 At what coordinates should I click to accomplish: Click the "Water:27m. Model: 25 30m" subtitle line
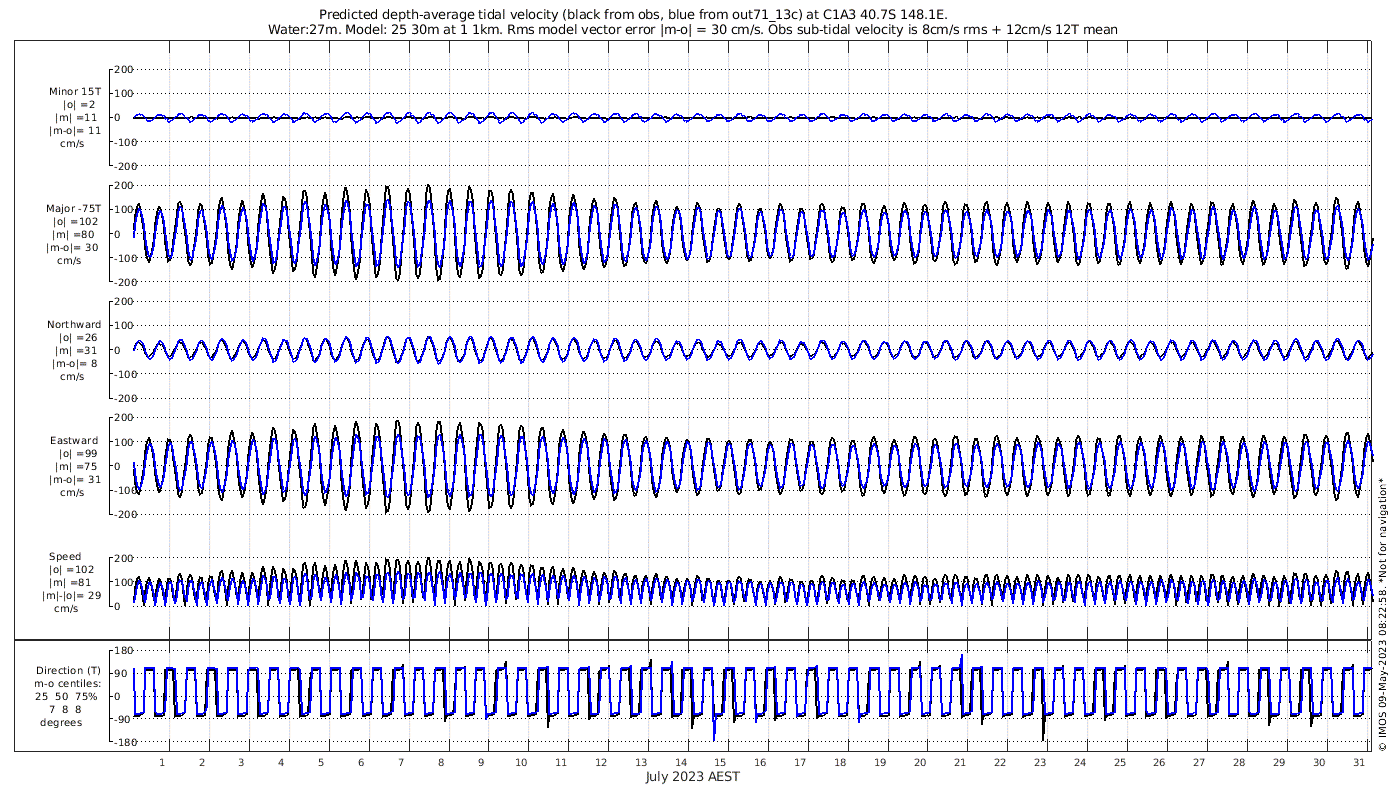pos(693,30)
